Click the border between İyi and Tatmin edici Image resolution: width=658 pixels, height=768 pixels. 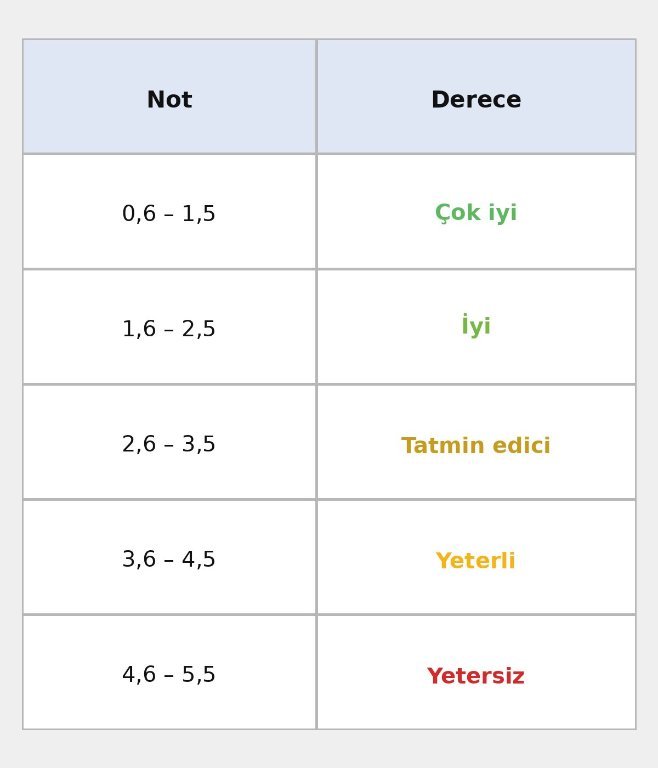(476, 384)
